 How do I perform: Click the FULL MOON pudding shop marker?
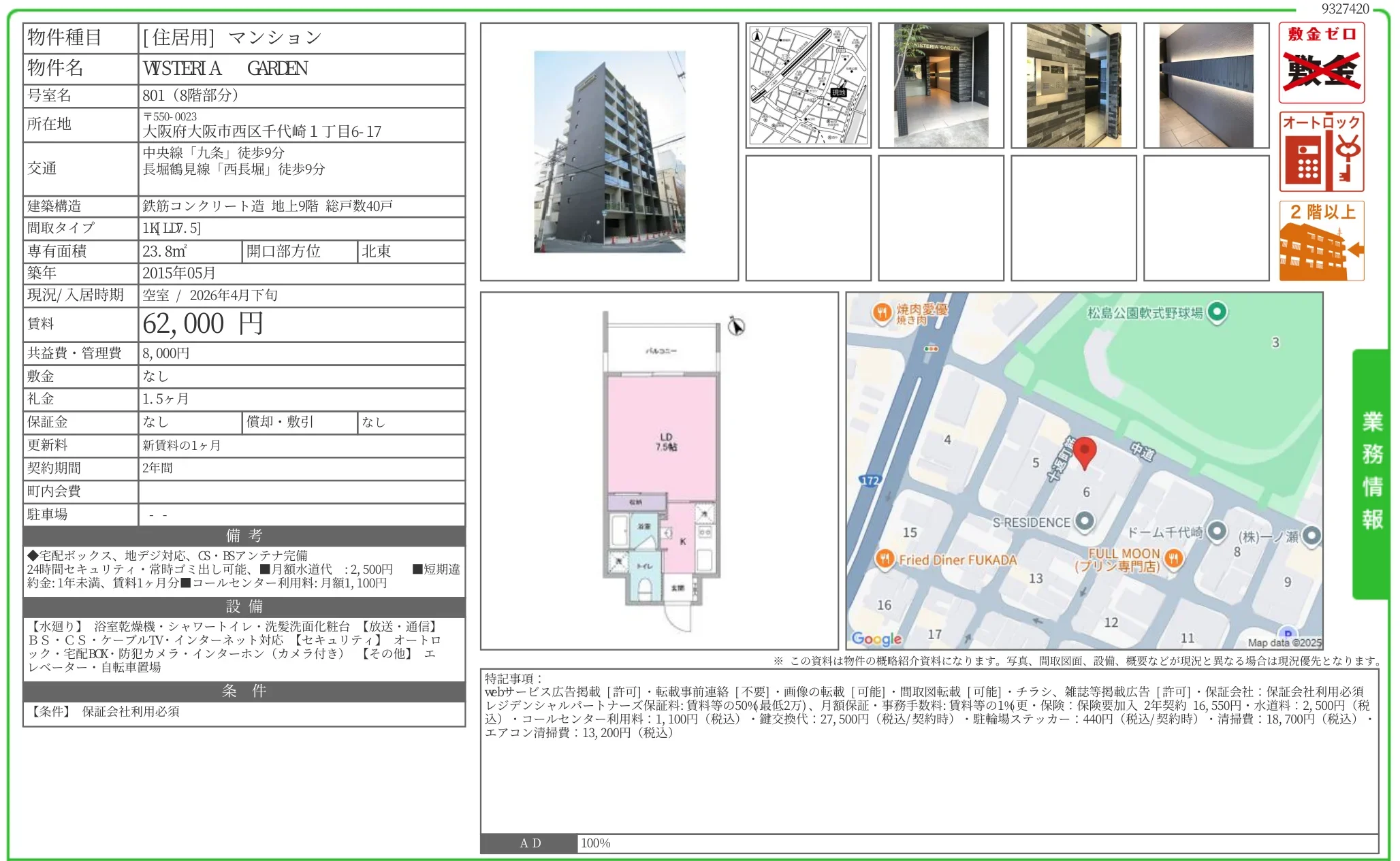pos(1173,558)
